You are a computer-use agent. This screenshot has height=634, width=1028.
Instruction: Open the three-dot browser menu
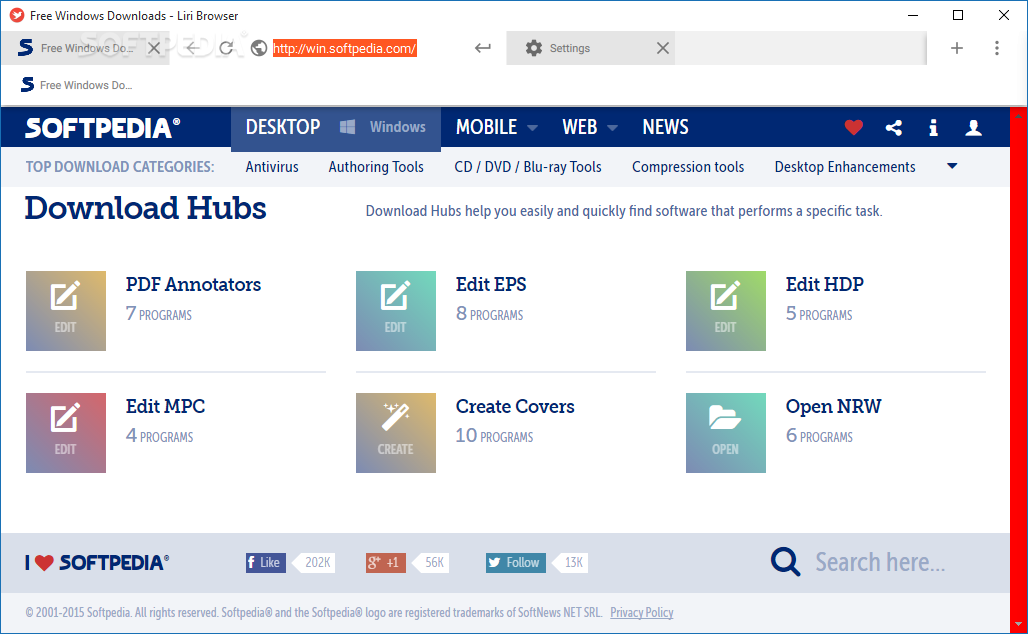pos(997,48)
